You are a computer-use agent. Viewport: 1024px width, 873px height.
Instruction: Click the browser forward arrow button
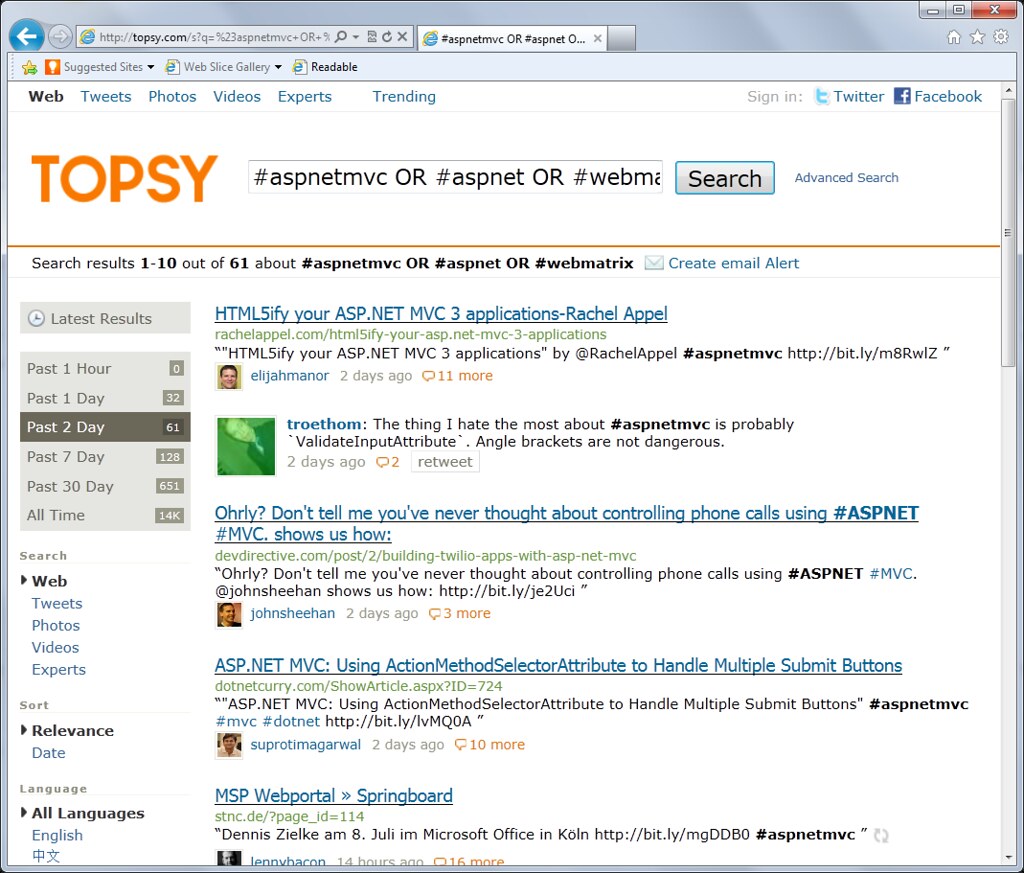tap(60, 37)
